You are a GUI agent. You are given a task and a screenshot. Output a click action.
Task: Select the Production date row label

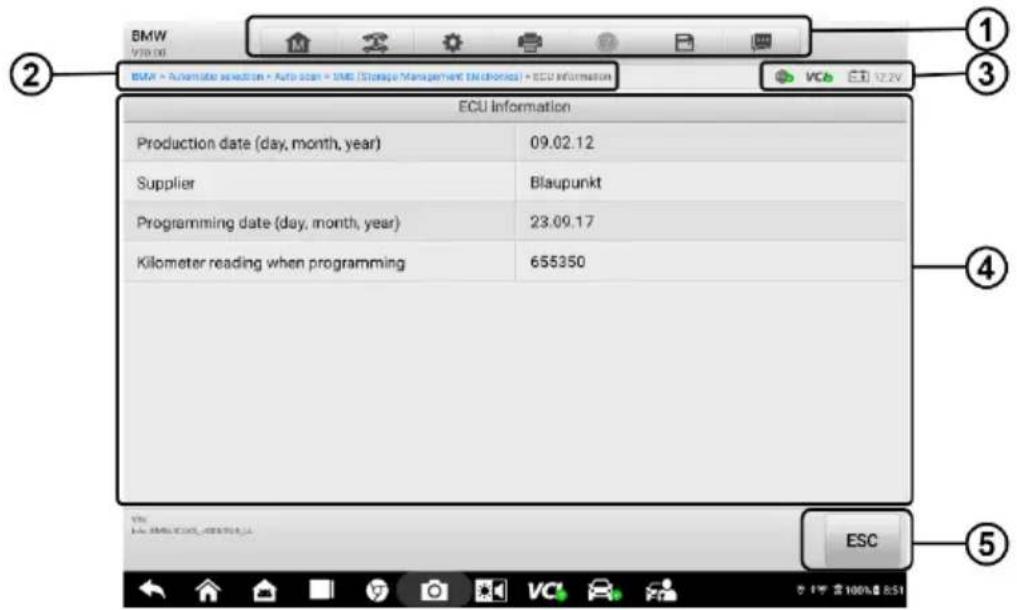point(258,143)
